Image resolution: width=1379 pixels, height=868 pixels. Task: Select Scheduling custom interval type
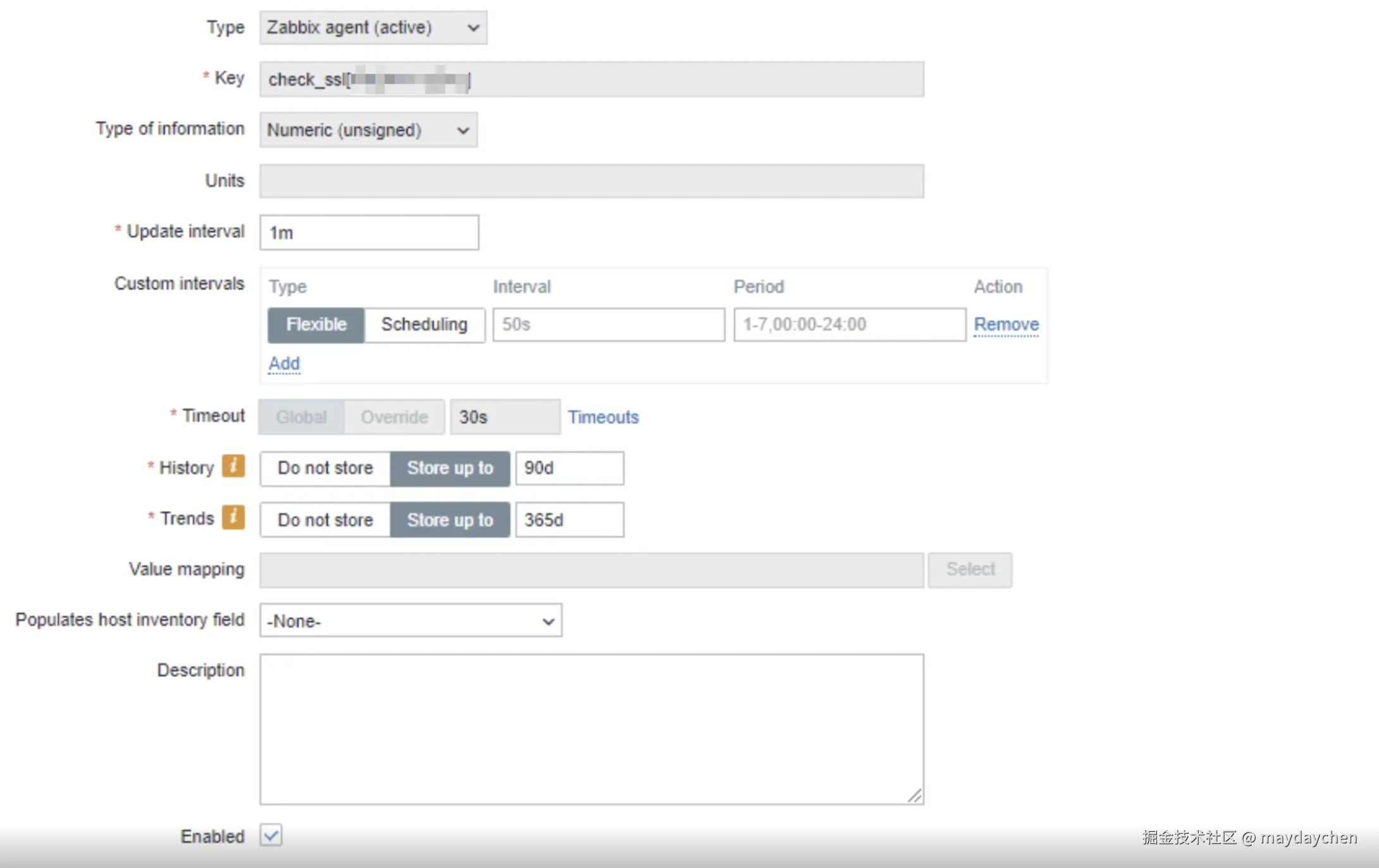[424, 325]
